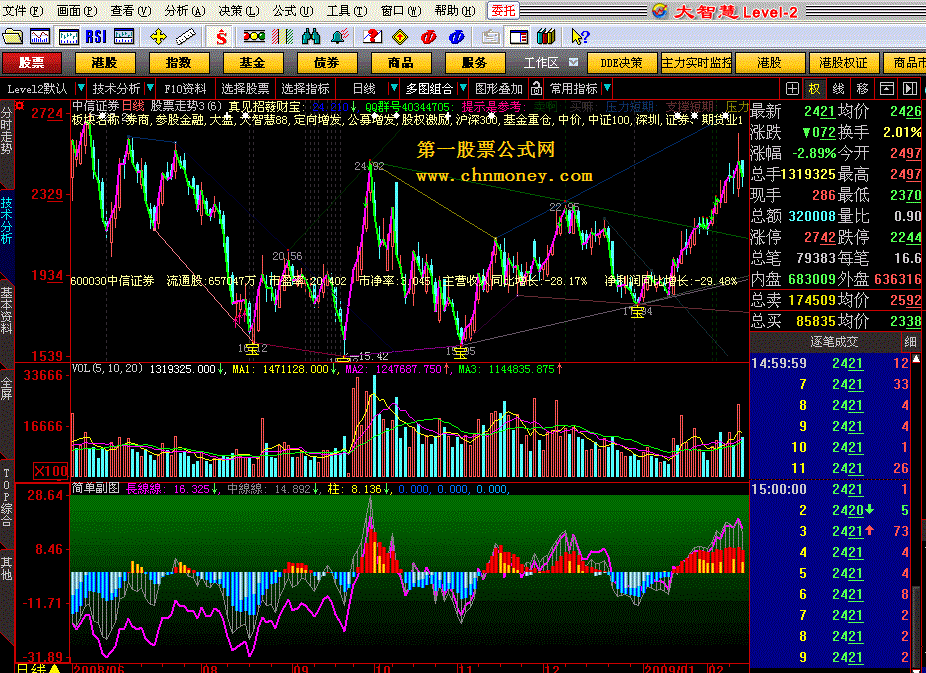The width and height of the screenshot is (926, 673).
Task: Click the help cursor question icon
Action: (x=580, y=37)
